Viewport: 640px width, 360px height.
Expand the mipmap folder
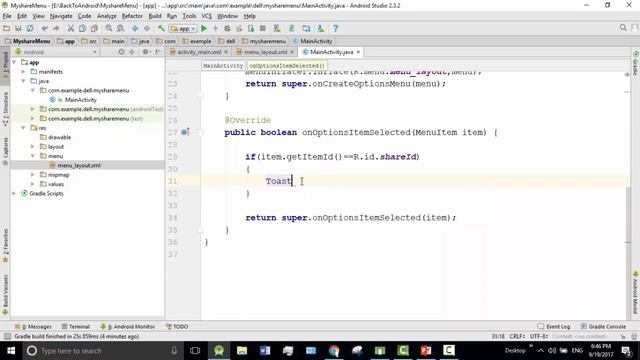tap(33, 175)
